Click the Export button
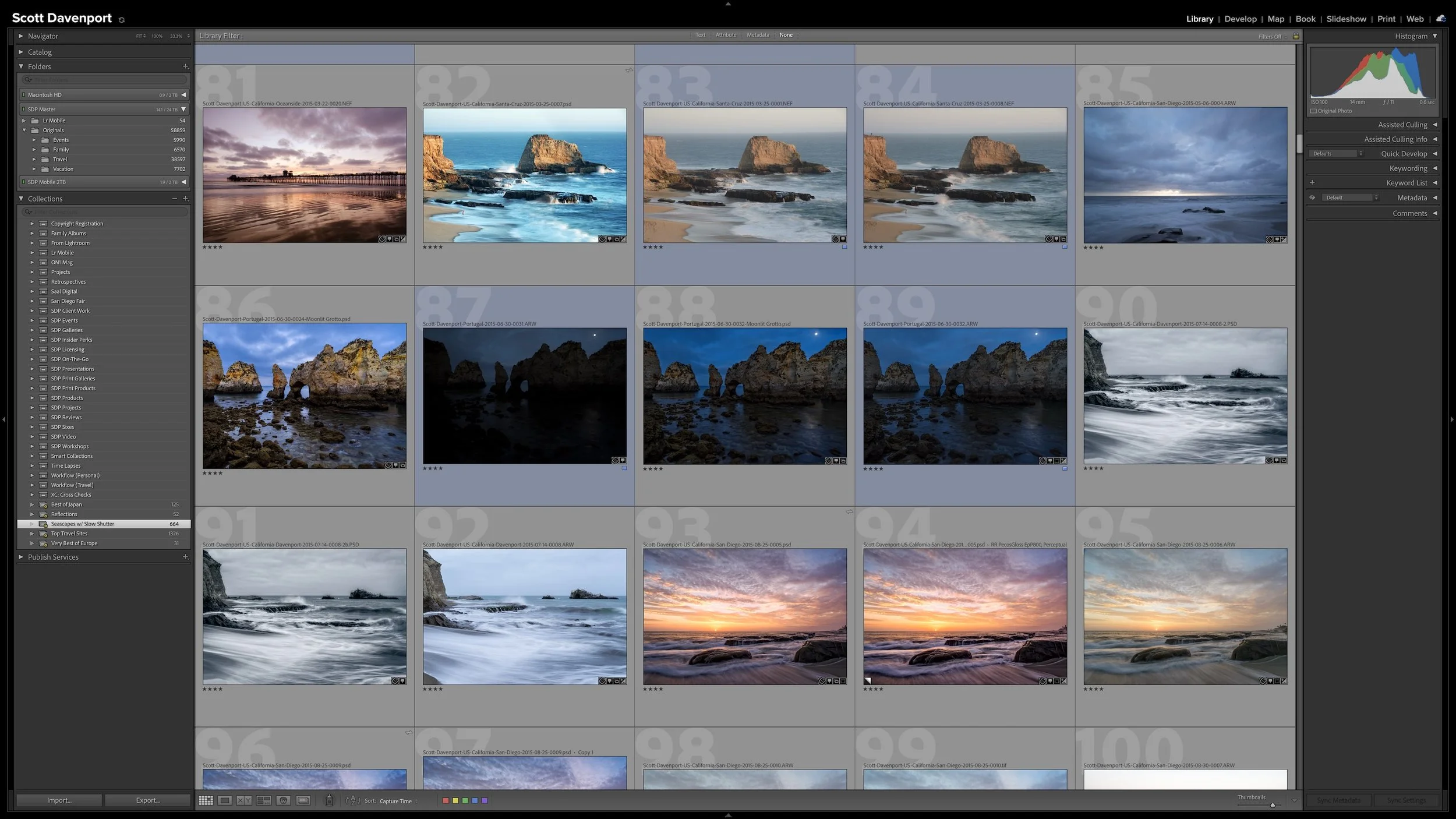 point(148,800)
